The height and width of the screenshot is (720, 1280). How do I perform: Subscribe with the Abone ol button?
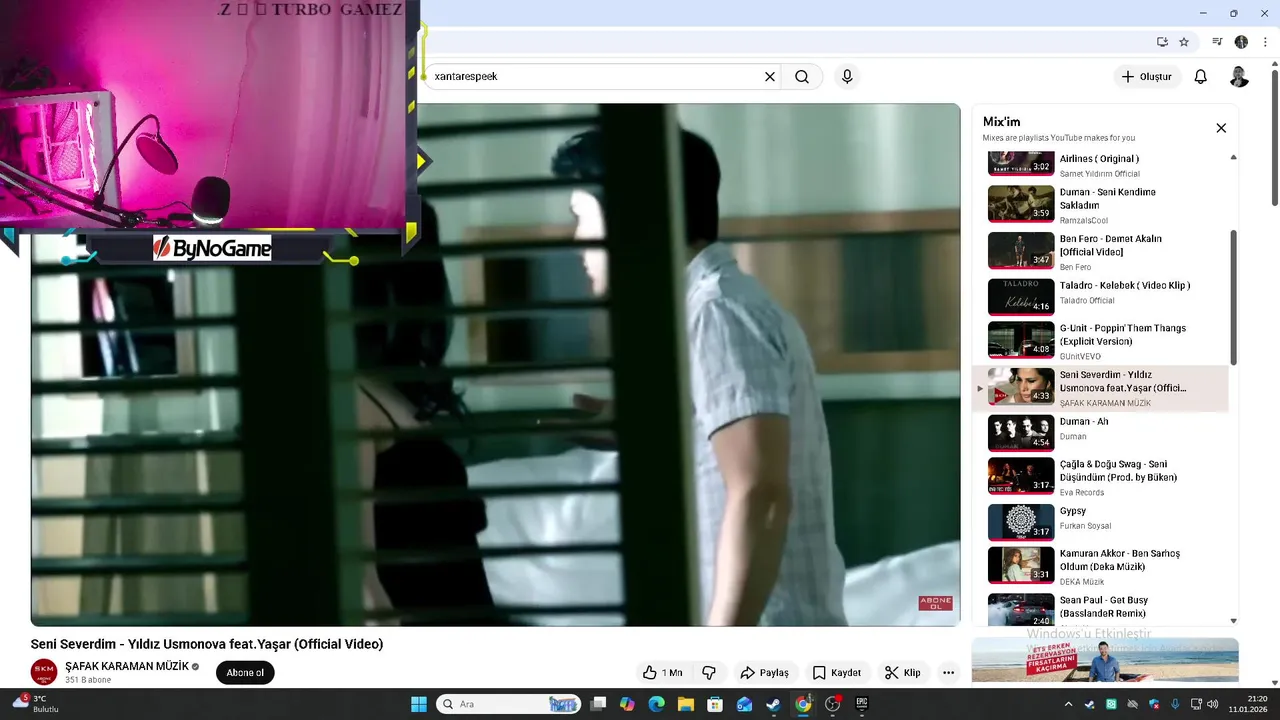(245, 673)
